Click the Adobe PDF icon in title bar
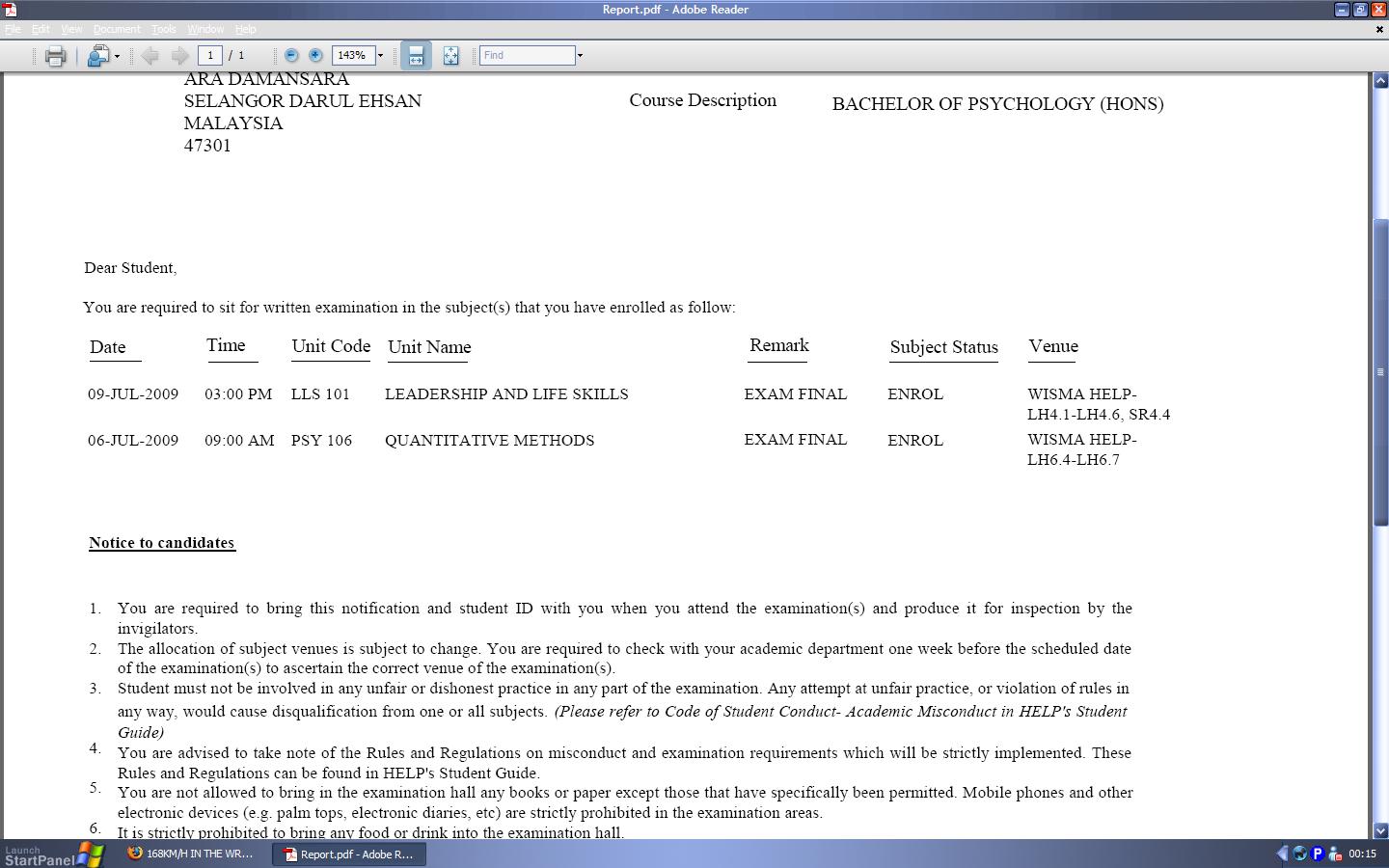The width and height of the screenshot is (1389, 868). click(x=10, y=10)
